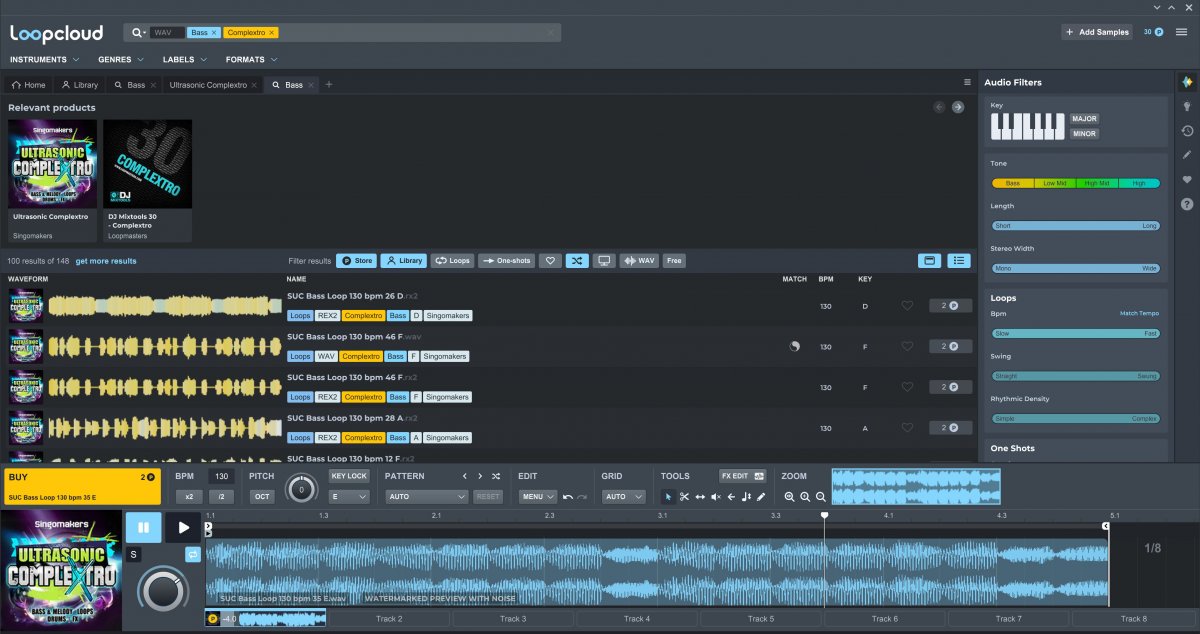Click the Tone filter color bar
Screen dimensions: 1200x634
[1076, 183]
